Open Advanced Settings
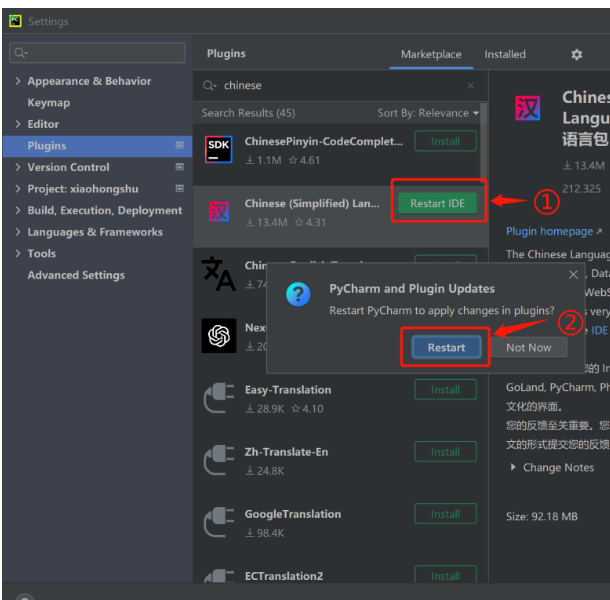Screen dimensions: 610x600 point(76,275)
